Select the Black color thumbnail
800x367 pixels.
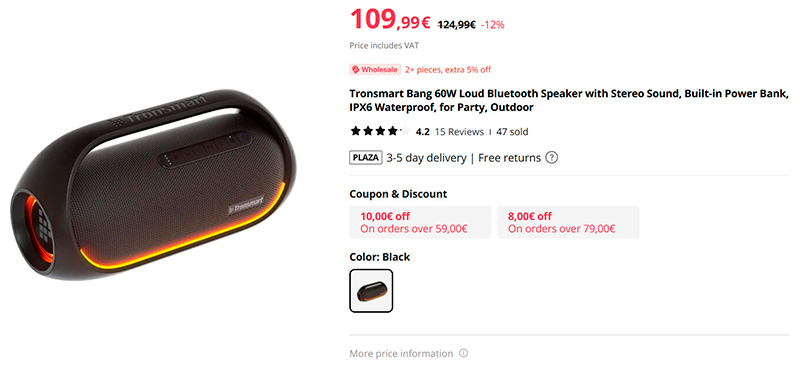371,291
